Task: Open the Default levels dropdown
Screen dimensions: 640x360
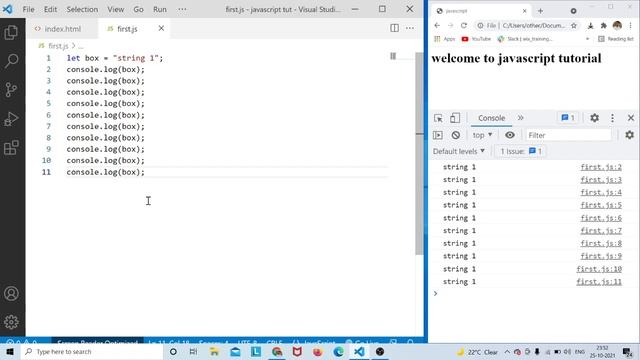Action: pos(459,151)
